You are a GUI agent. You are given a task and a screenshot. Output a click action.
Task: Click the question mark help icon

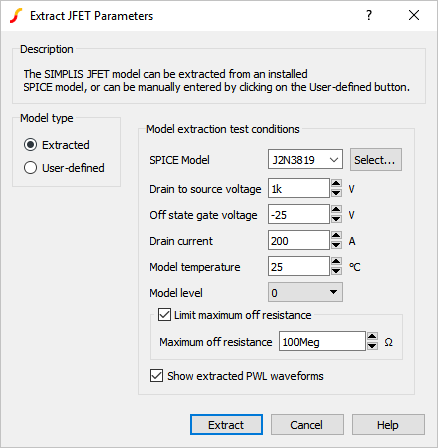point(369,15)
